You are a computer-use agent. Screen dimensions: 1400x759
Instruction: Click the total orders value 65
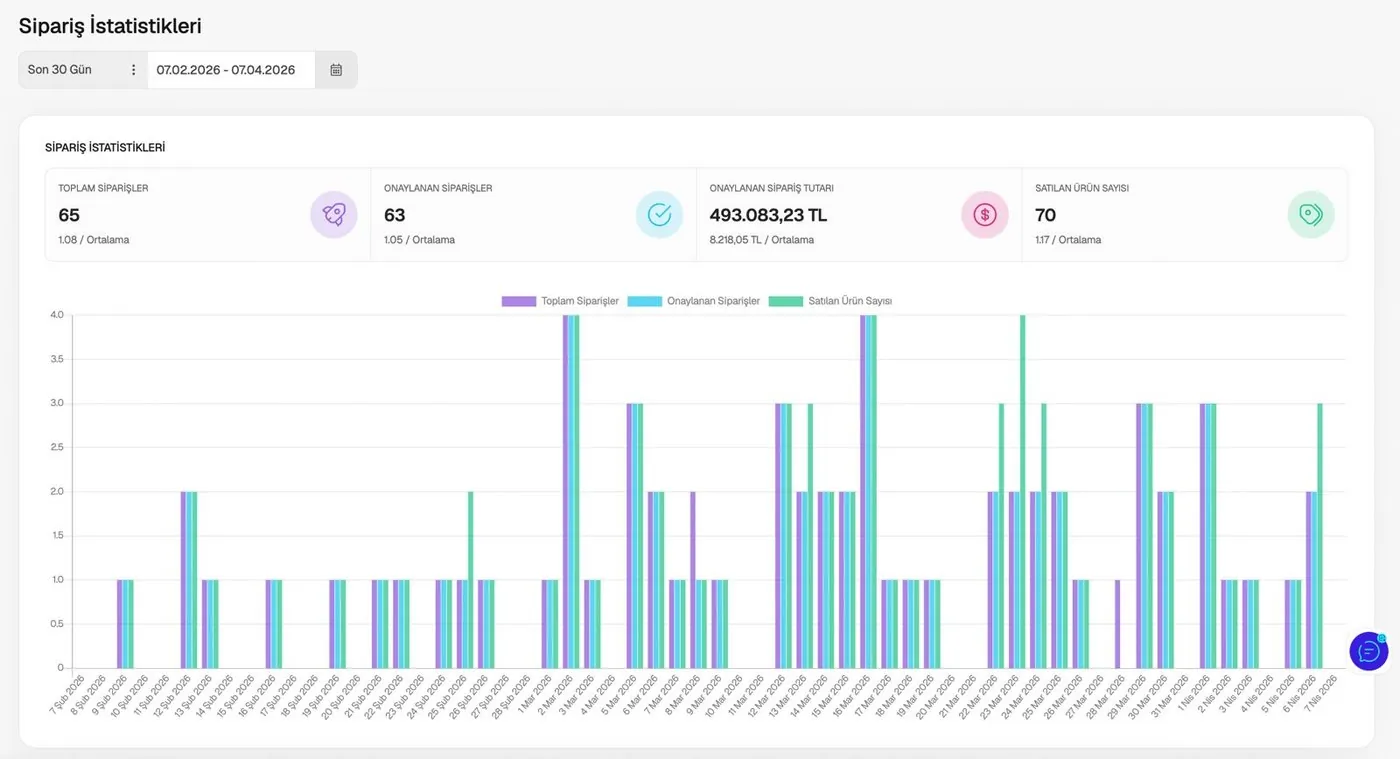pyautogui.click(x=69, y=215)
